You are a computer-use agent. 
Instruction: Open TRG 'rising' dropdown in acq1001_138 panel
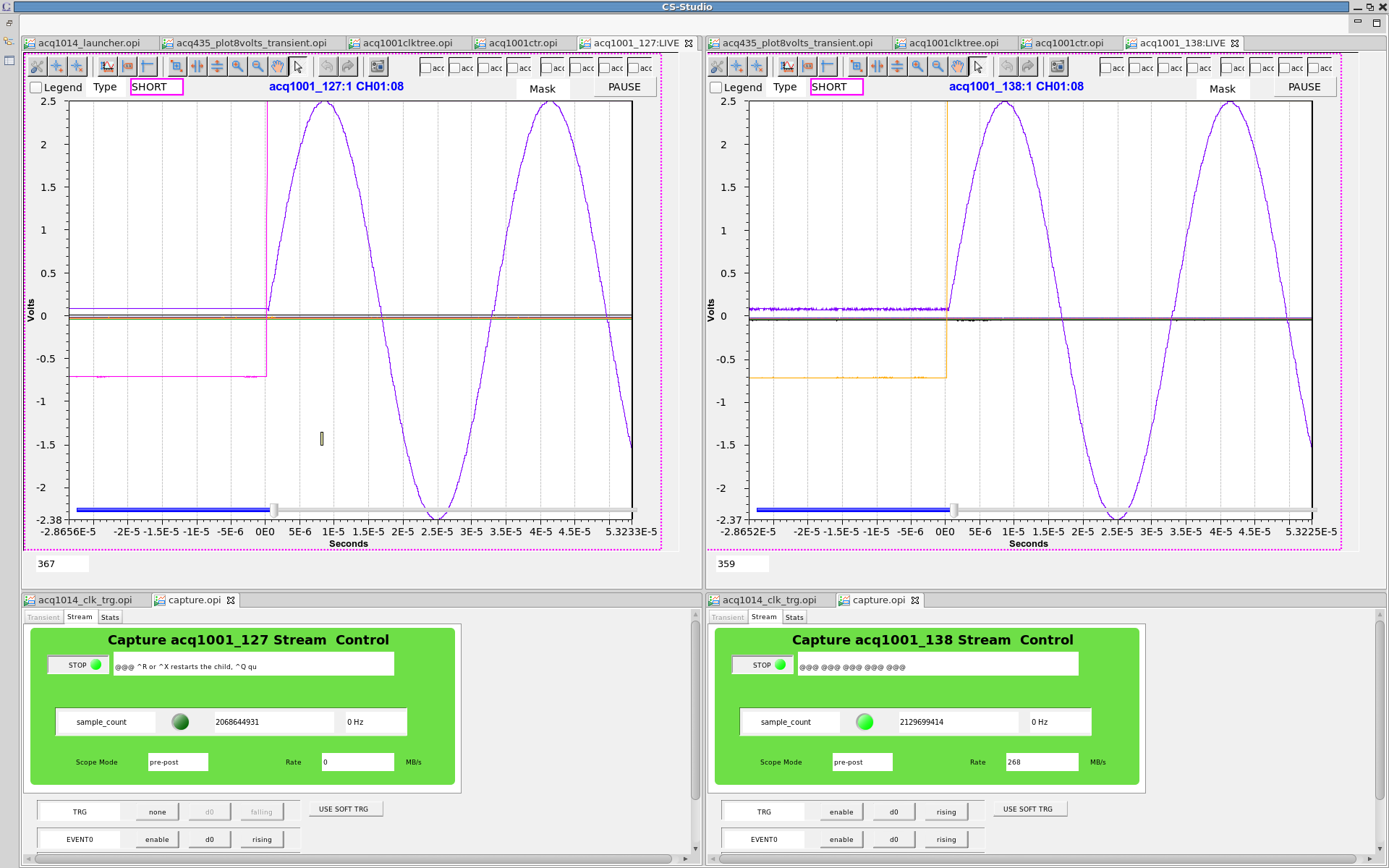946,812
